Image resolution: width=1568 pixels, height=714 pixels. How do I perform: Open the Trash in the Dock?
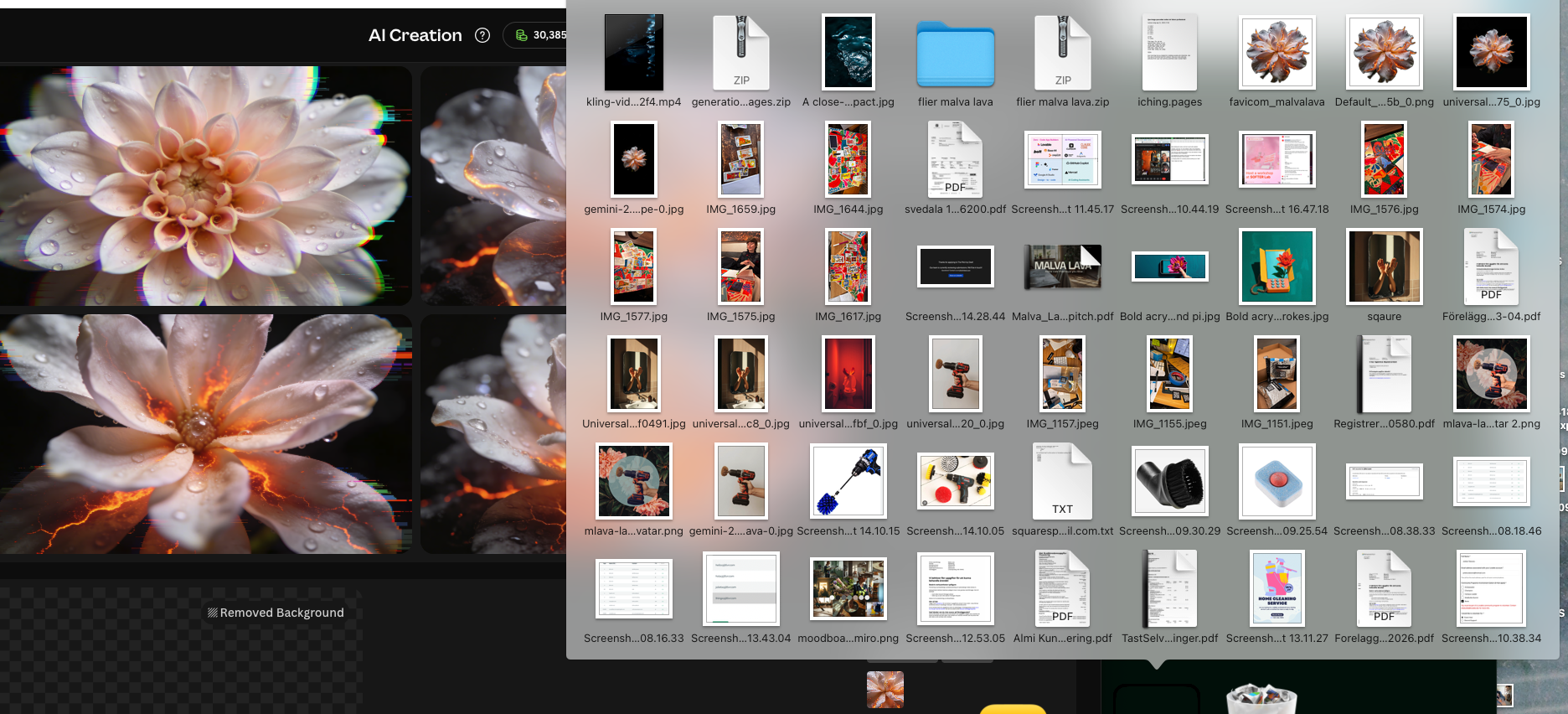(1261, 700)
